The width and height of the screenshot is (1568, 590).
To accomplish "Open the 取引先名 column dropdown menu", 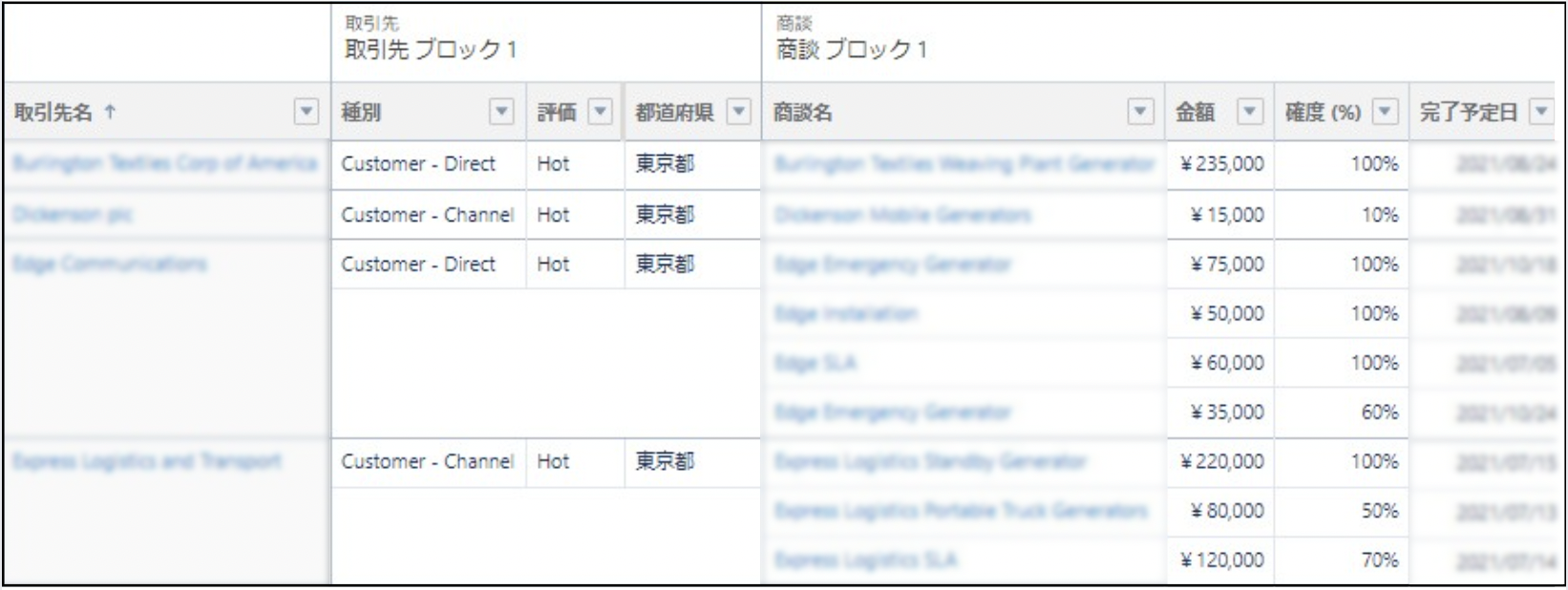I will click(x=306, y=112).
